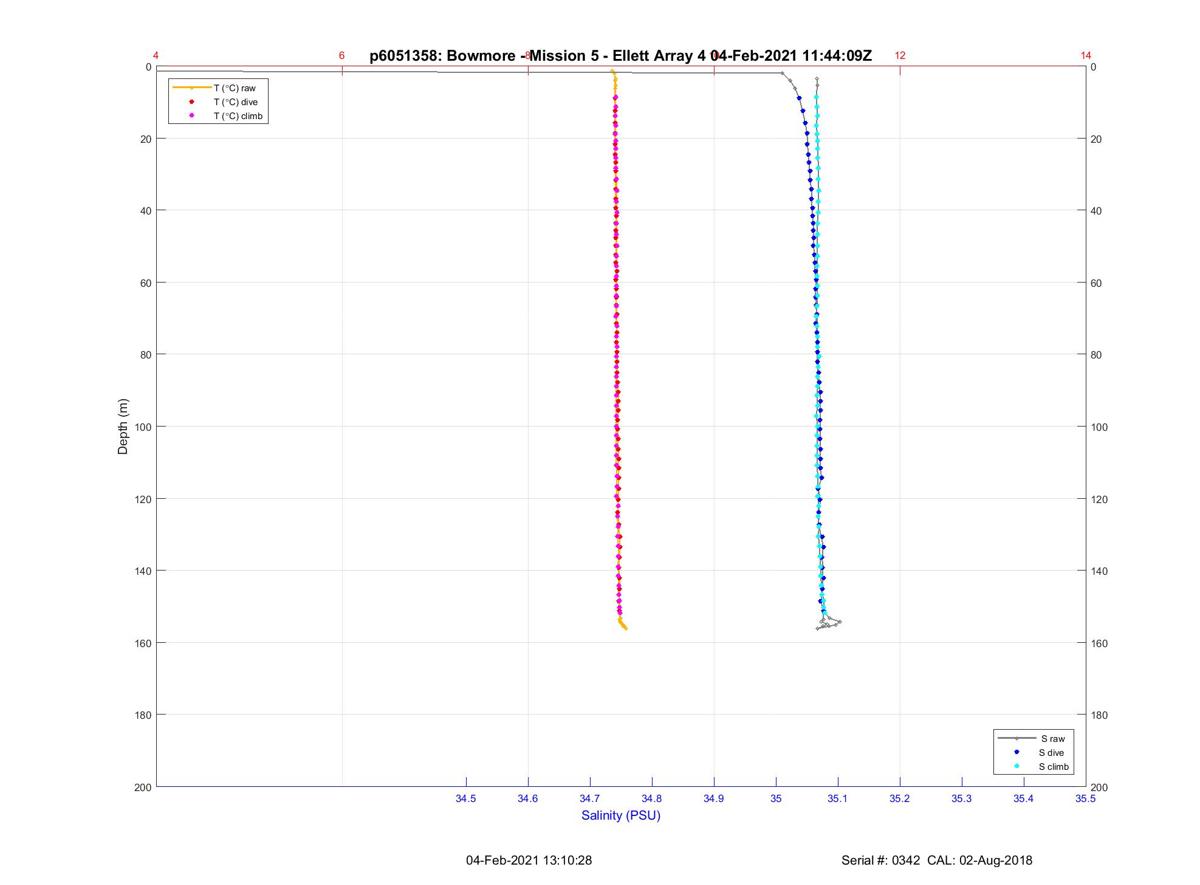This screenshot has width=1200, height=885.
Task: Click the 34.9 salinity tick label
Action: tap(714, 798)
